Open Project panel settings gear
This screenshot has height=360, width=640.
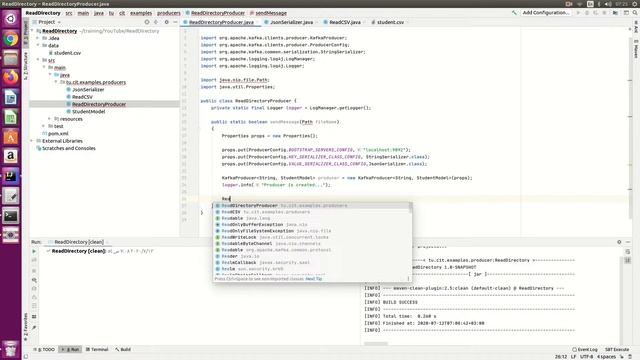[167, 22]
